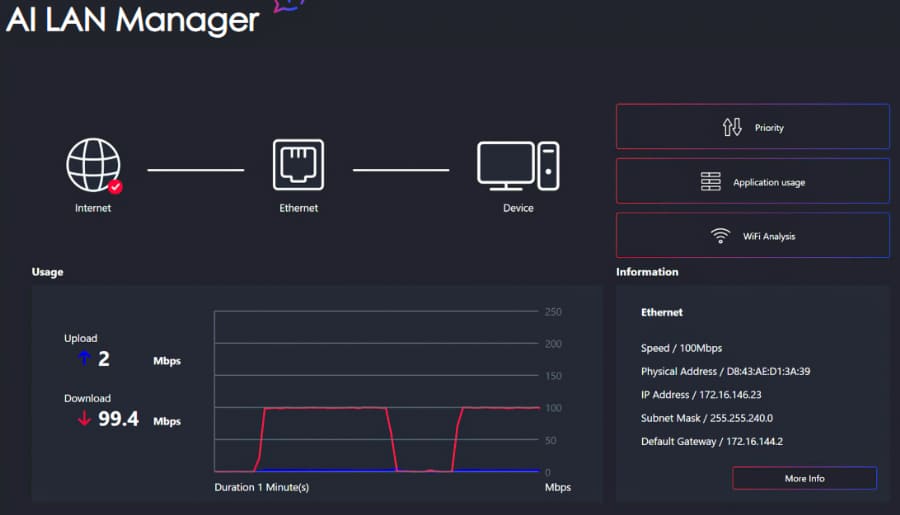Click the Default Gateway entry
Viewport: 900px width, 515px height.
pyautogui.click(x=709, y=441)
